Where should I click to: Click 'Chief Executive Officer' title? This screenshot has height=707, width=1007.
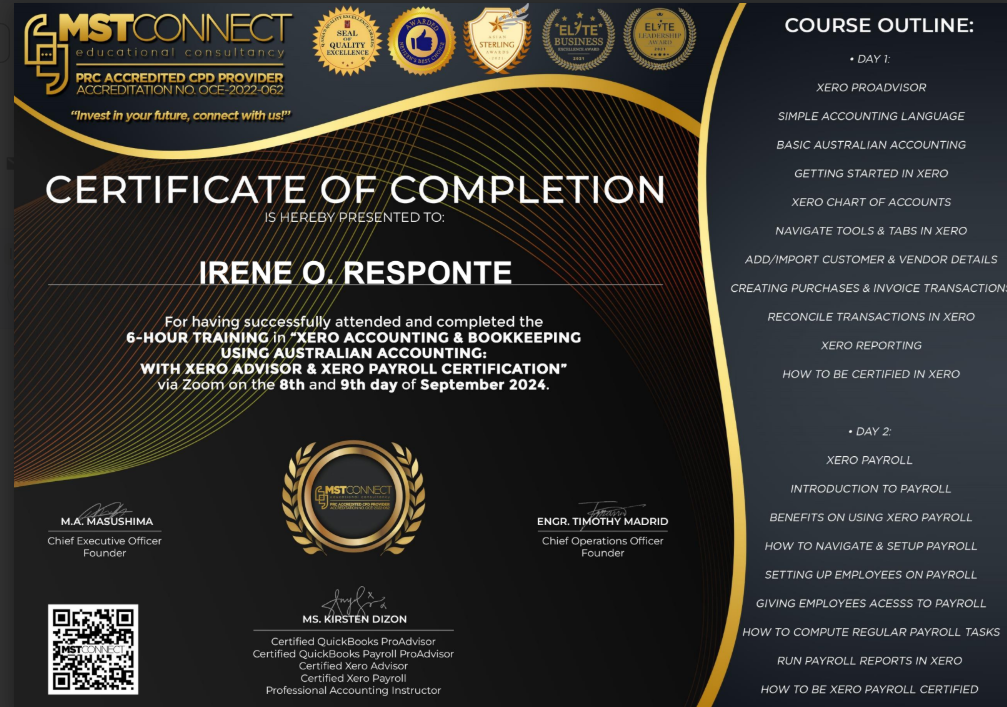click(x=105, y=541)
